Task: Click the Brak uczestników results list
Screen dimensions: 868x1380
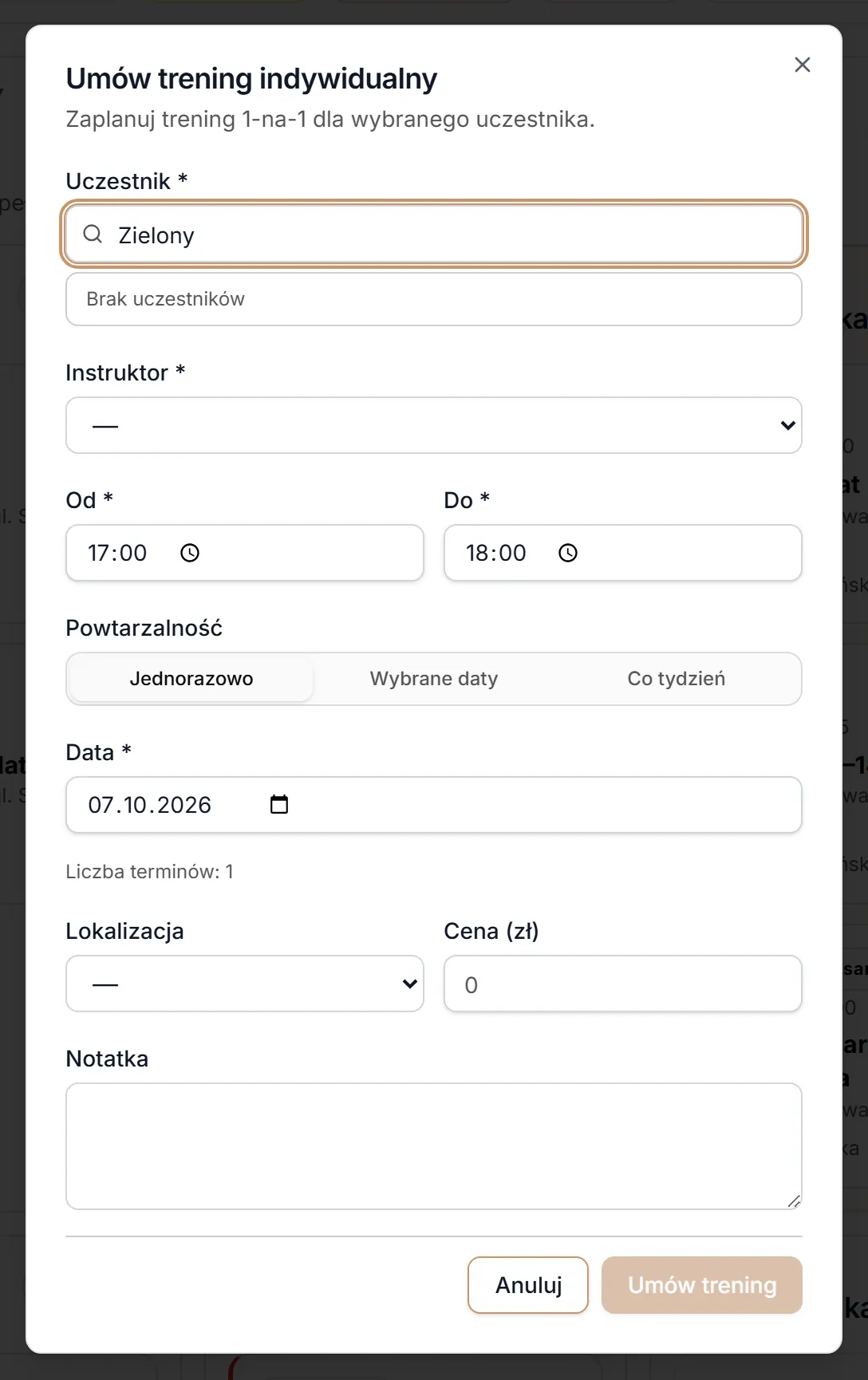Action: (x=434, y=299)
